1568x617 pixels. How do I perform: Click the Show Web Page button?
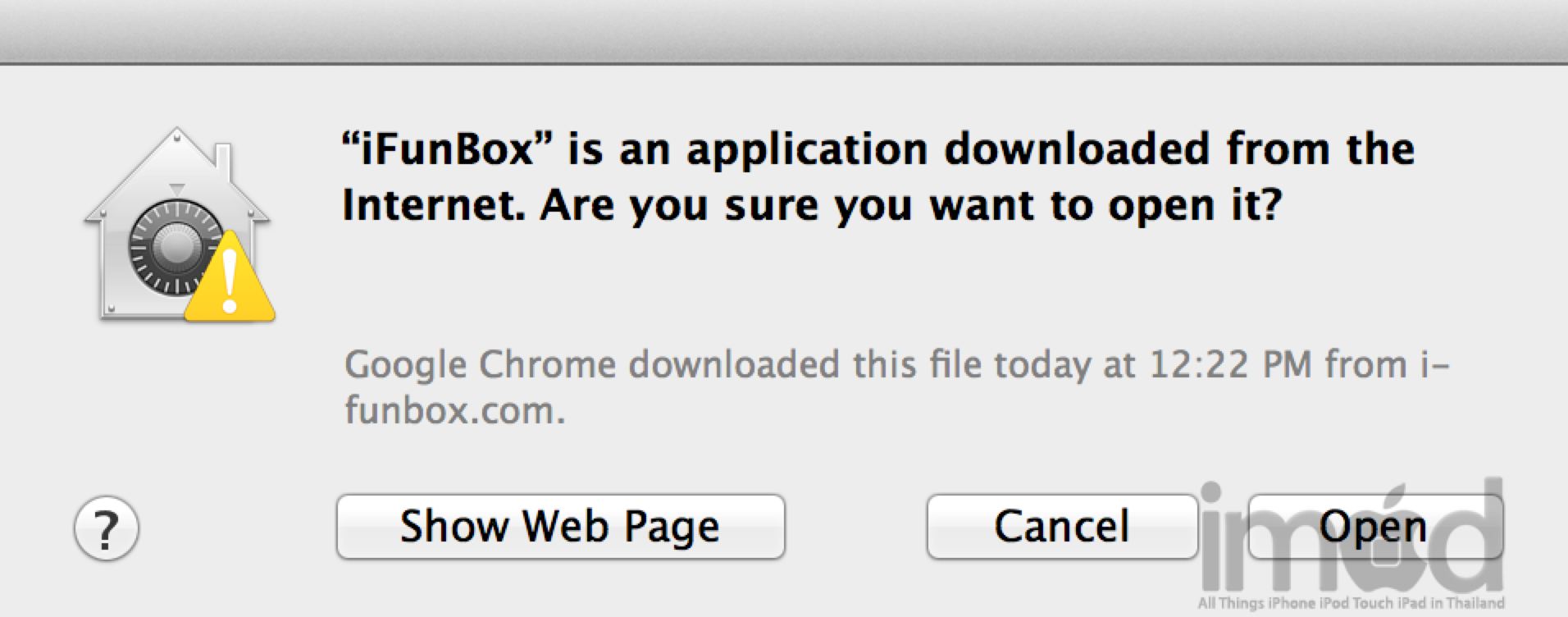point(560,527)
